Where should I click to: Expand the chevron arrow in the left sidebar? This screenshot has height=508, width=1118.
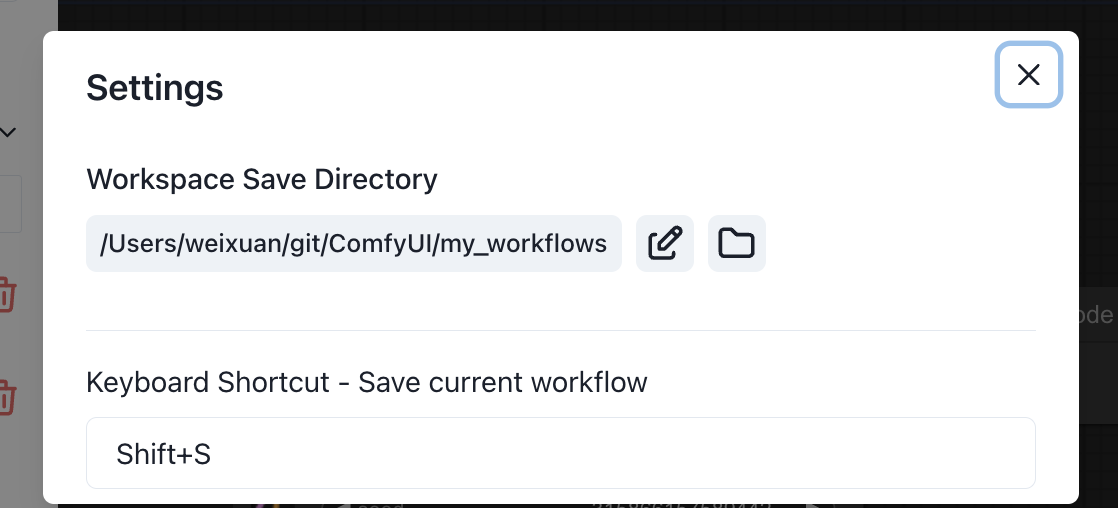click(x=8, y=132)
